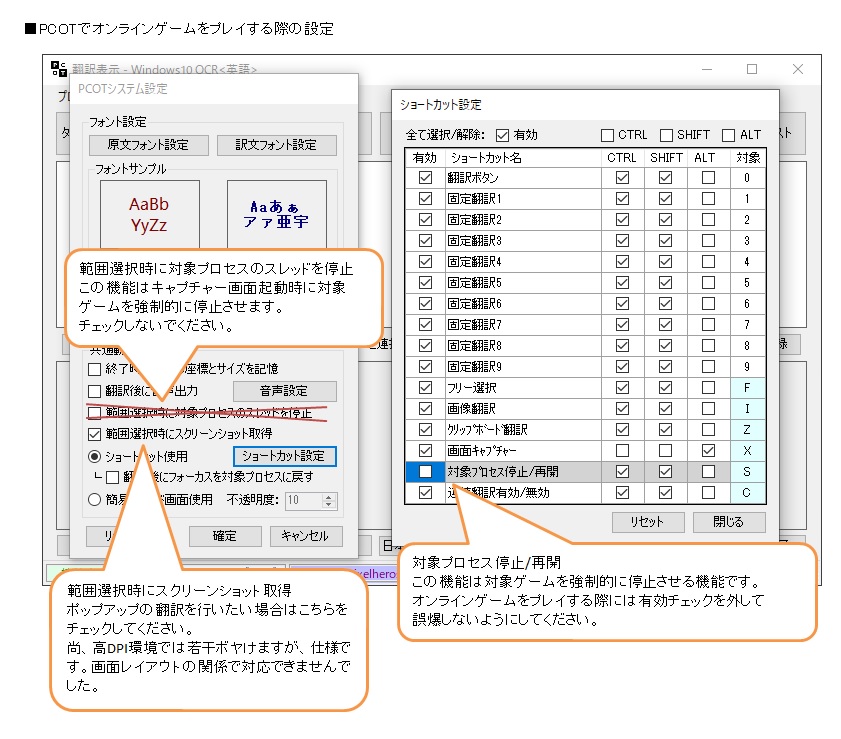Toggle 有効 checkbox for 翻訳ボタン row
This screenshot has width=841, height=739.
click(425, 178)
